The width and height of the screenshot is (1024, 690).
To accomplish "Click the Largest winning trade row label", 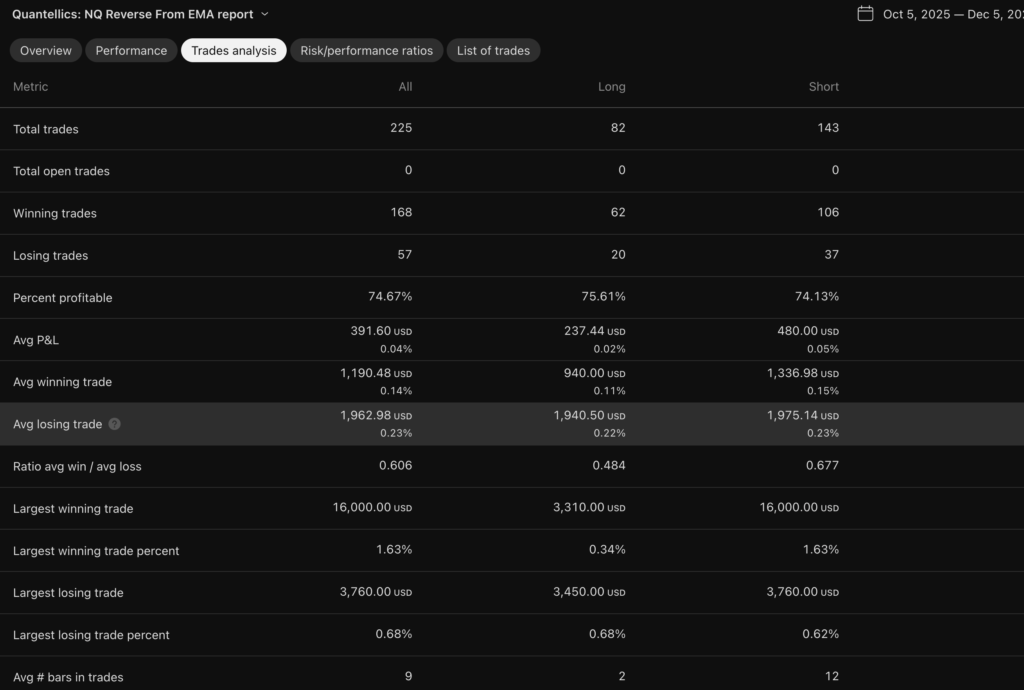I will [73, 508].
